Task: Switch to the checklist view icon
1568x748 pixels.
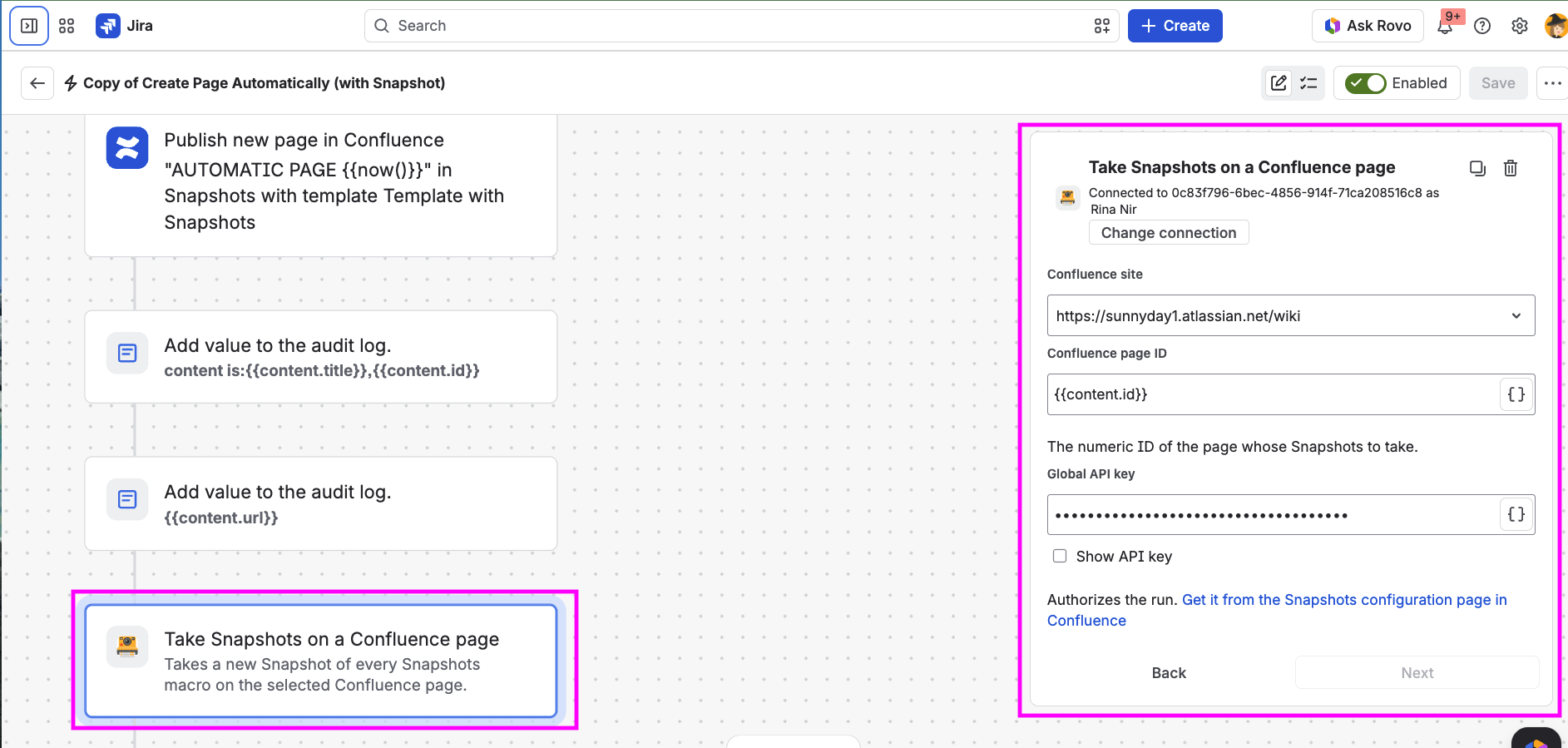Action: (x=1308, y=83)
